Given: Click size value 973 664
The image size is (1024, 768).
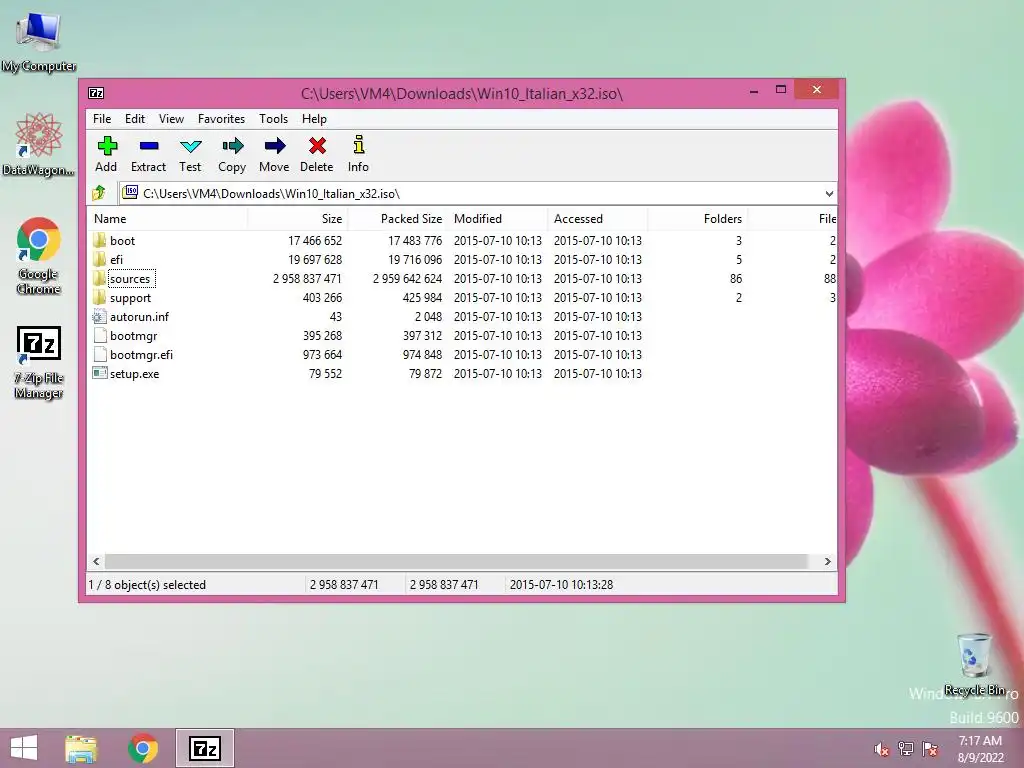Looking at the screenshot, I should click(x=322, y=355).
